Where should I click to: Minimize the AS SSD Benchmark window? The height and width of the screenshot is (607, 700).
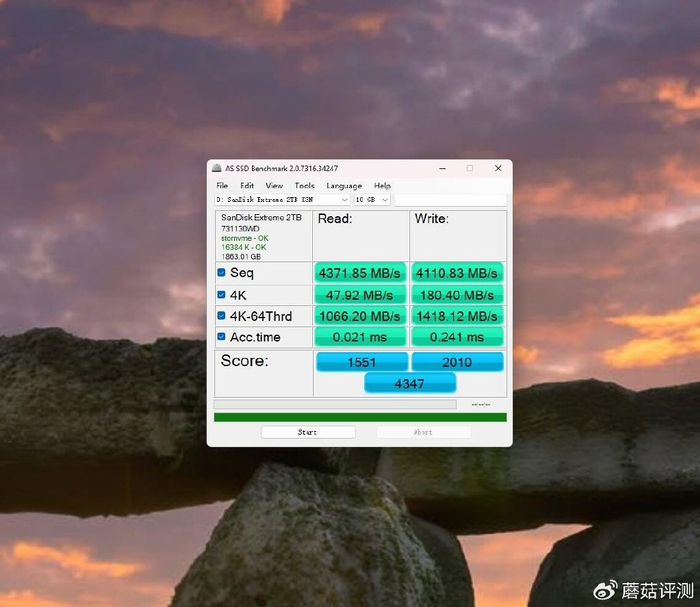click(441, 168)
